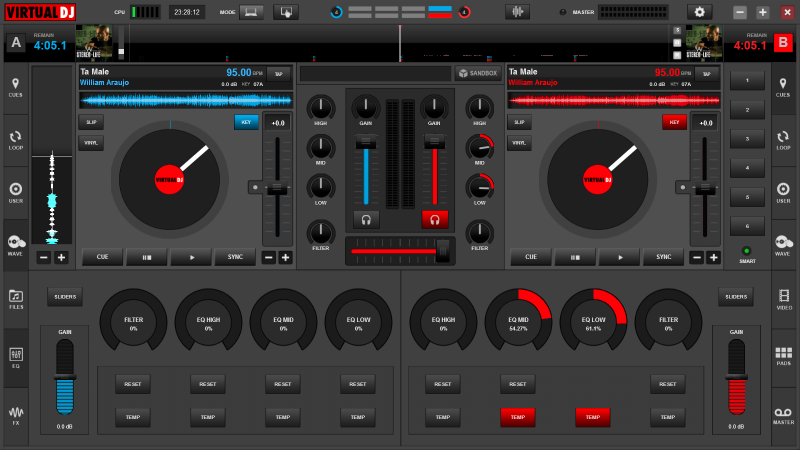Viewport: 800px width, 450px height.
Task: Click left deck headphone cue icon
Action: click(x=366, y=218)
